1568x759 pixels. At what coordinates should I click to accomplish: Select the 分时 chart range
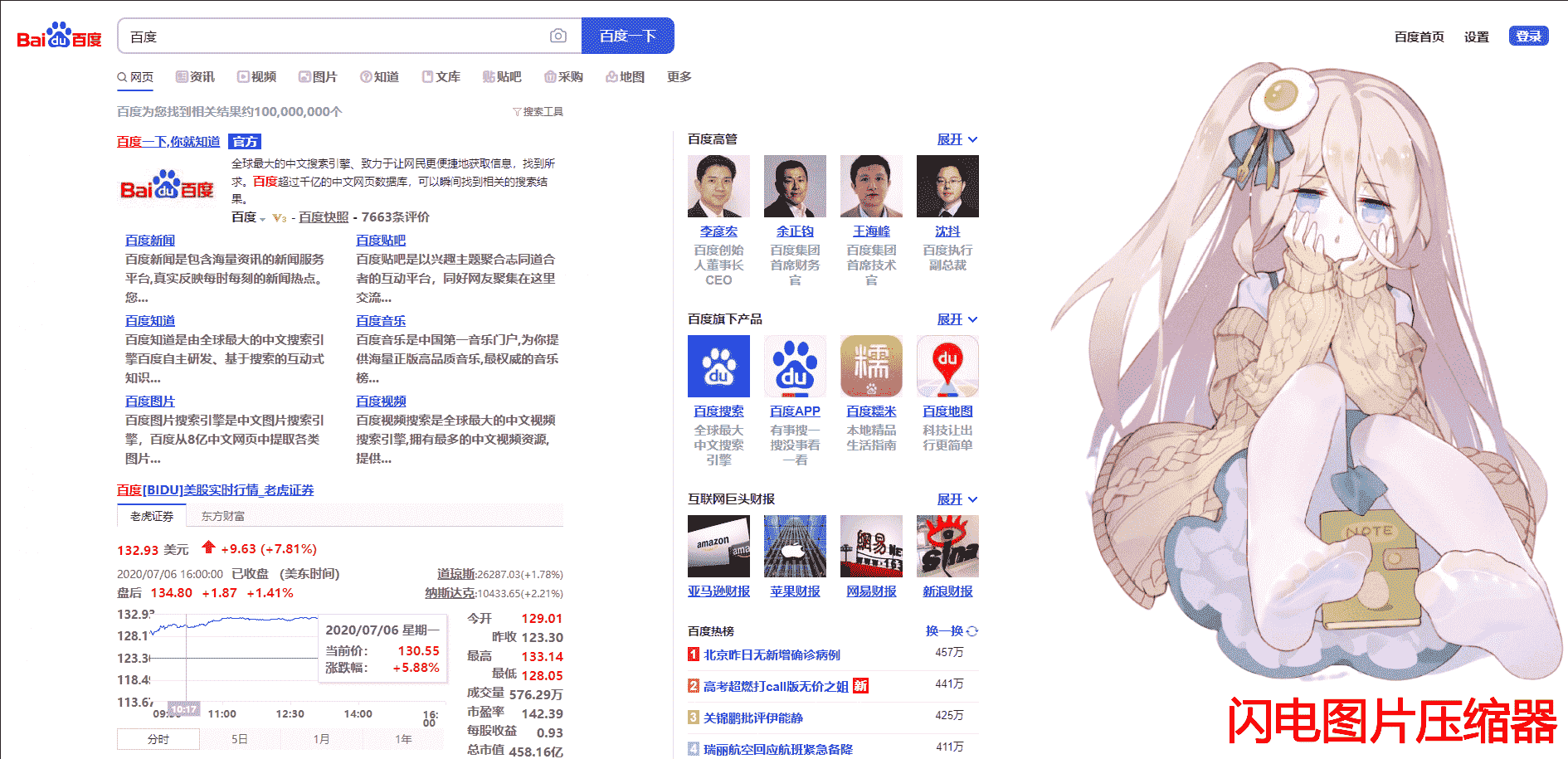tap(158, 738)
